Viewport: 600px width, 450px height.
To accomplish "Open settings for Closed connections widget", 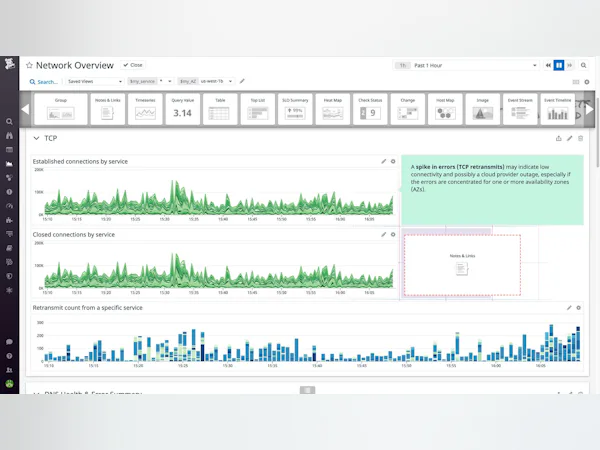I will pyautogui.click(x=393, y=235).
